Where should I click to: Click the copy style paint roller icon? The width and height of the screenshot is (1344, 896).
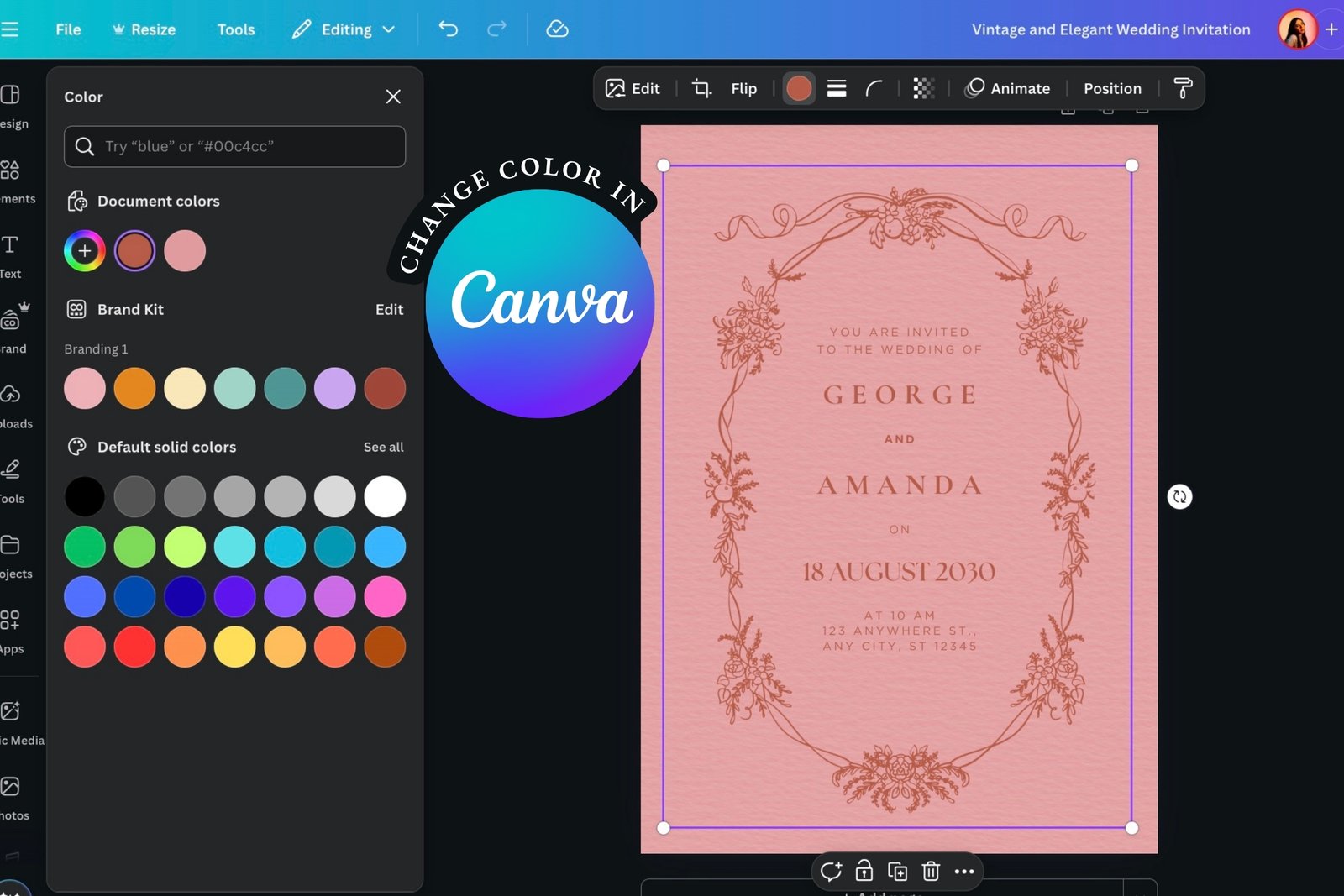1183,88
